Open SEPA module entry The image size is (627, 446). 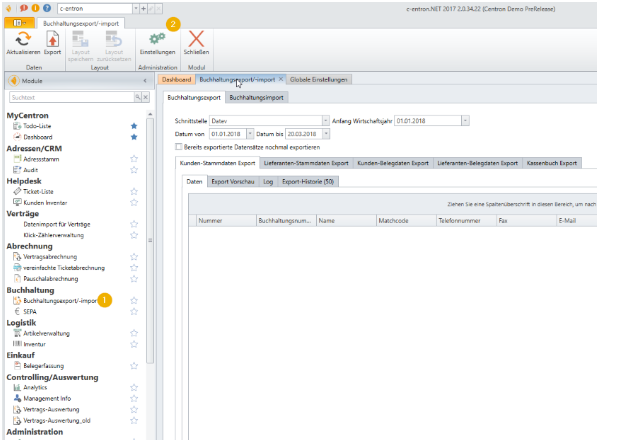(32, 311)
